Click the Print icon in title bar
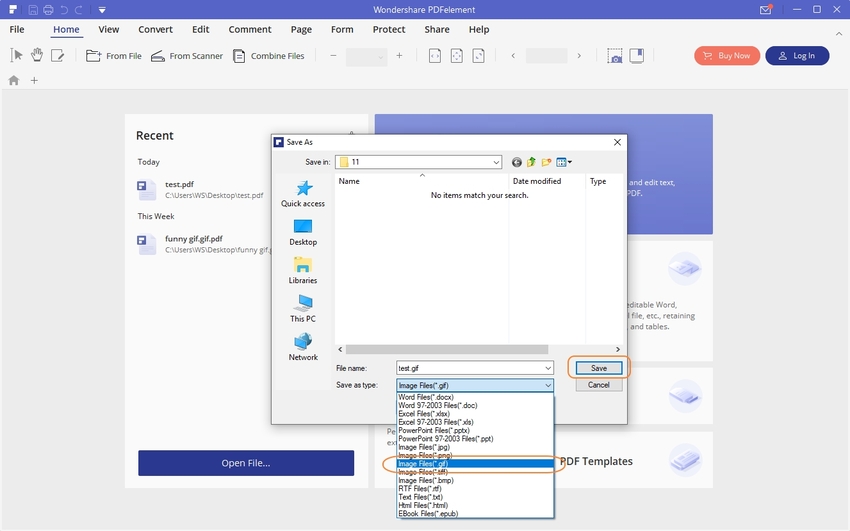 pyautogui.click(x=48, y=10)
